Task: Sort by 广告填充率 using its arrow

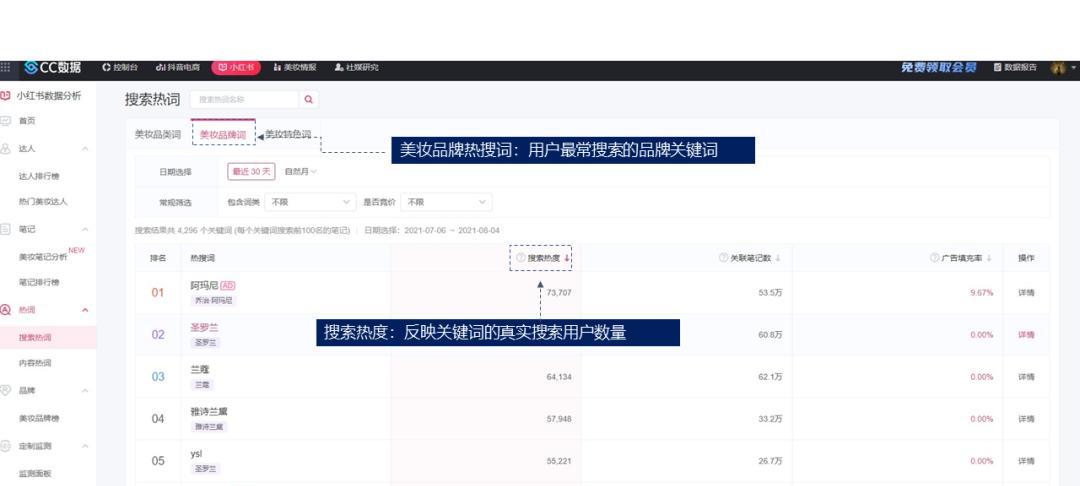Action: tap(989, 259)
